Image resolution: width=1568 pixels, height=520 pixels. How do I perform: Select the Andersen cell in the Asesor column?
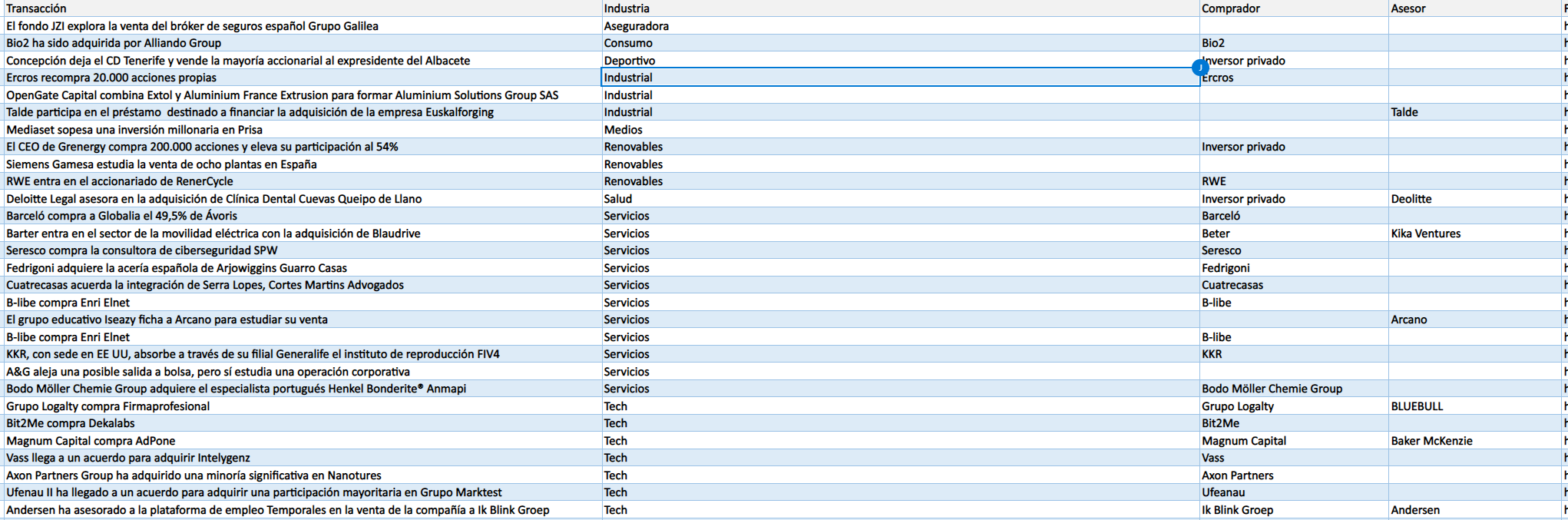(1475, 510)
